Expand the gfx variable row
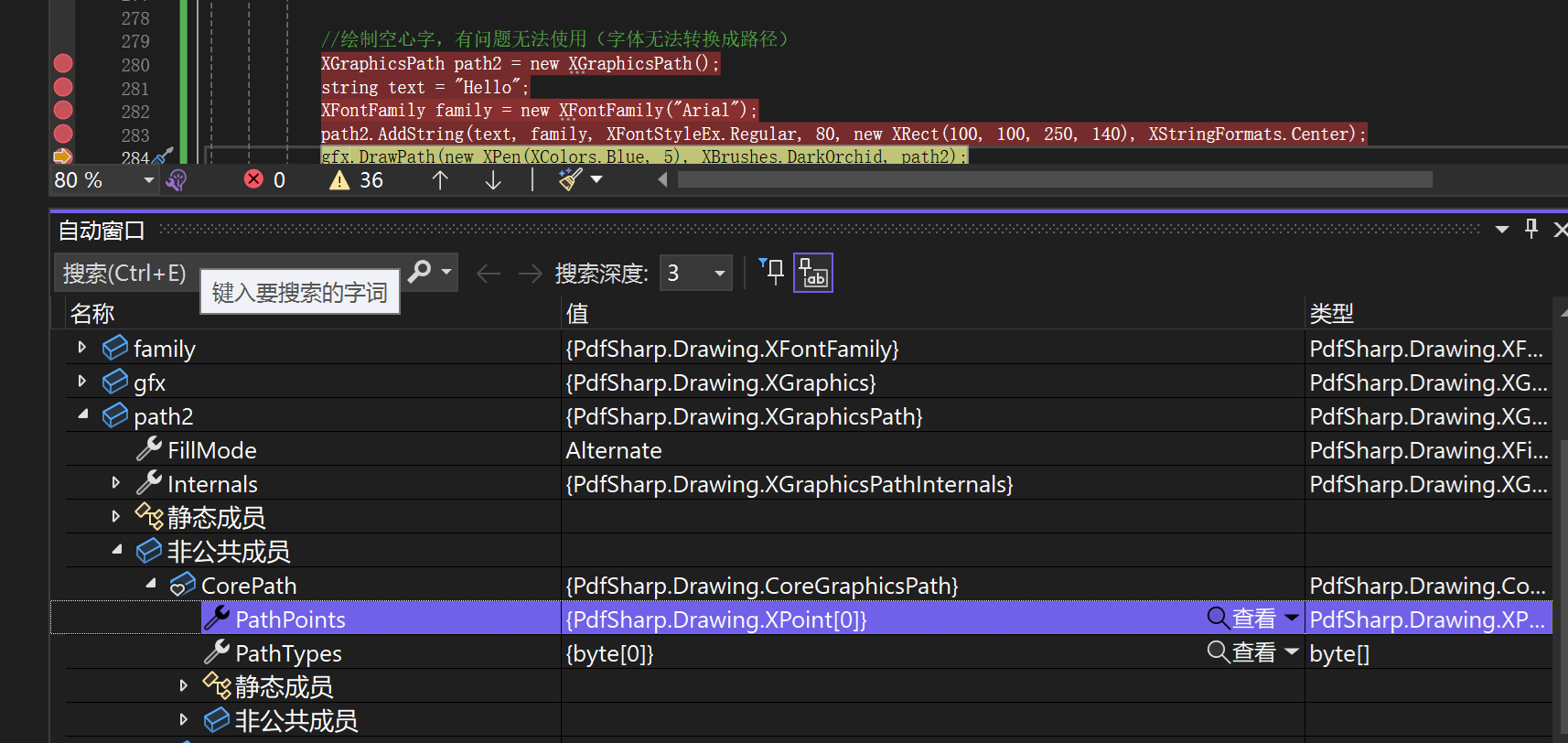Screen dimensions: 1568x743 point(82,381)
